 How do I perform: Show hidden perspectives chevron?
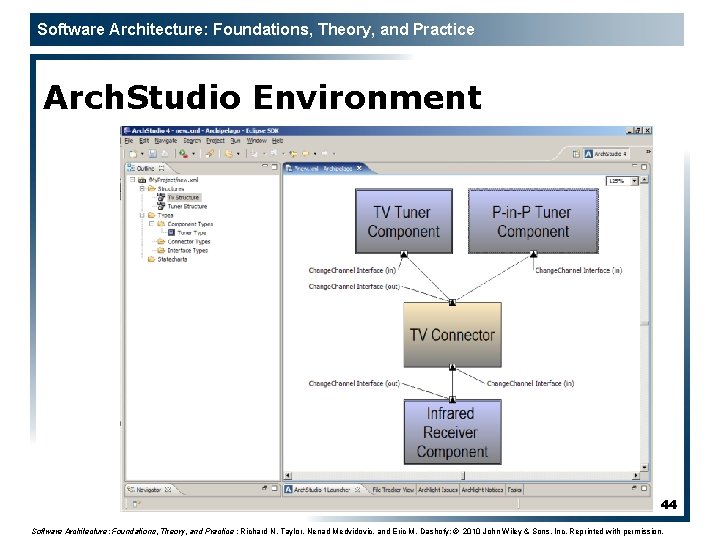[x=648, y=152]
